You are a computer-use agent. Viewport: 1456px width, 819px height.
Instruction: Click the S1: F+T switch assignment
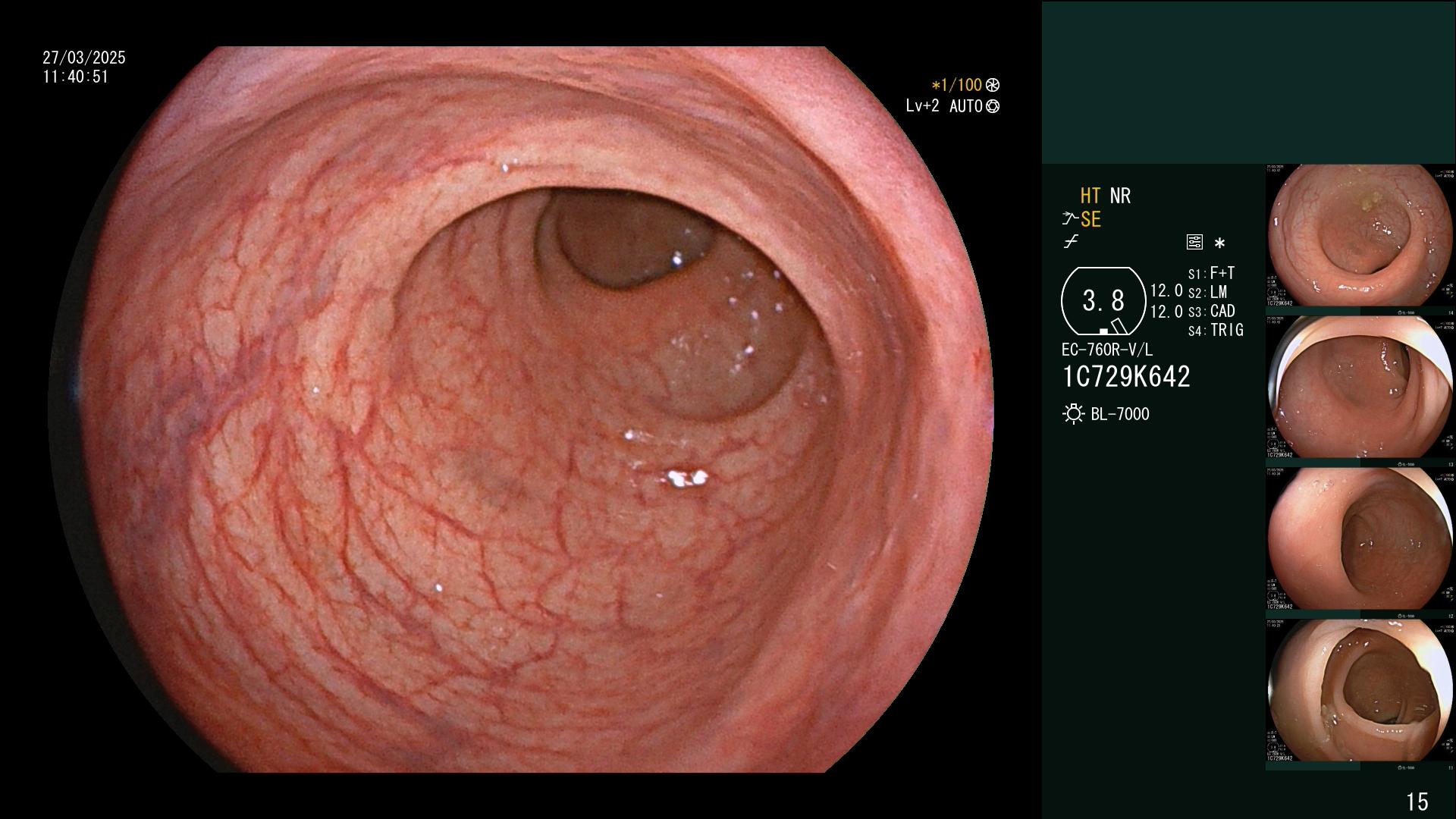point(1211,273)
